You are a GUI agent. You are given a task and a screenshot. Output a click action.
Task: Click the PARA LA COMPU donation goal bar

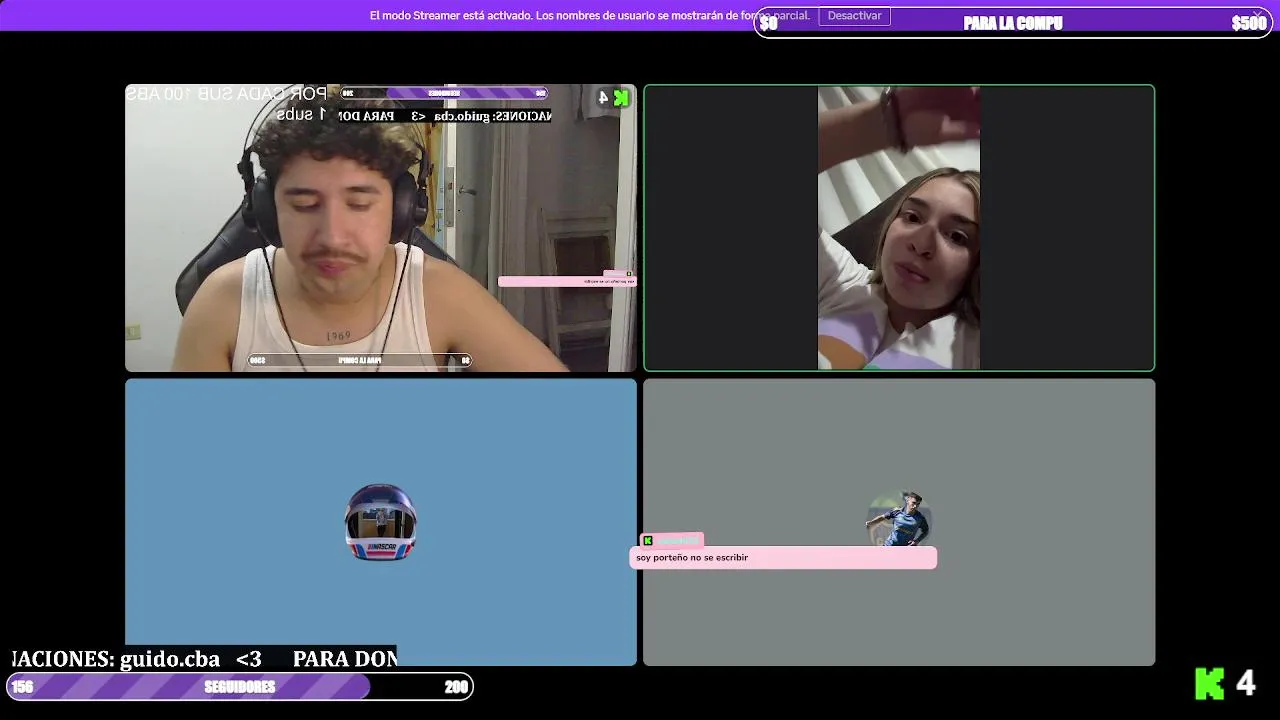coord(1013,23)
